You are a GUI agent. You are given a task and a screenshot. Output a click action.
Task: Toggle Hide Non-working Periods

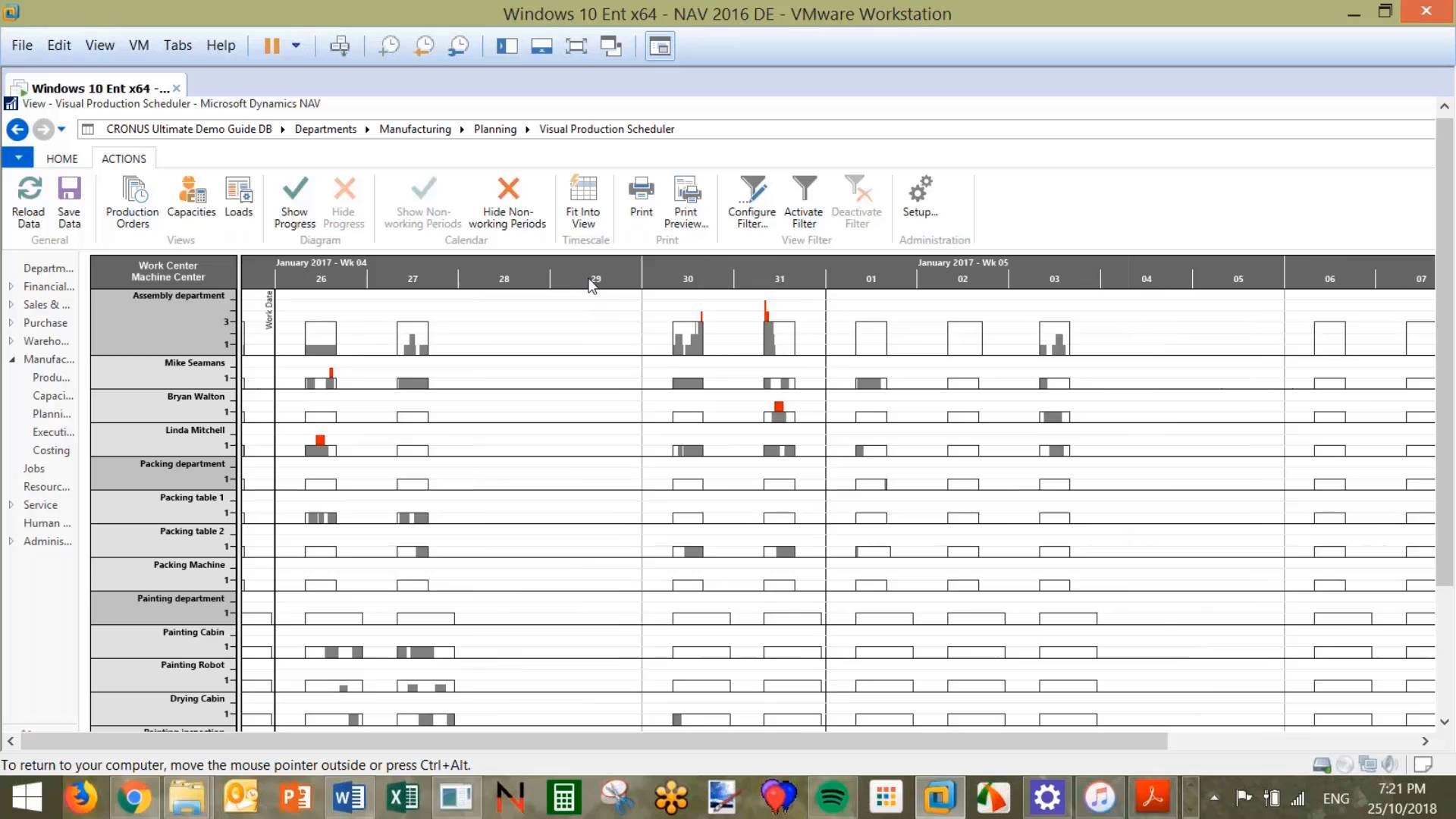coord(507,201)
